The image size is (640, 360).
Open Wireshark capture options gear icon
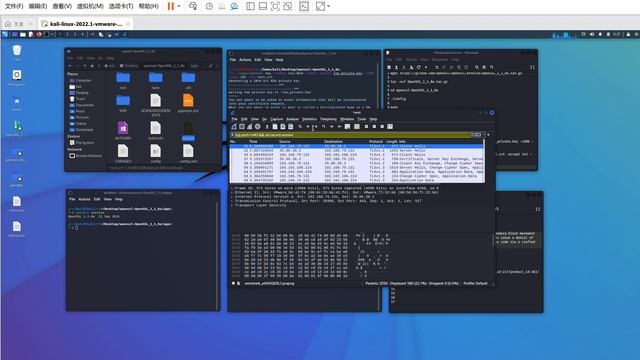258,127
